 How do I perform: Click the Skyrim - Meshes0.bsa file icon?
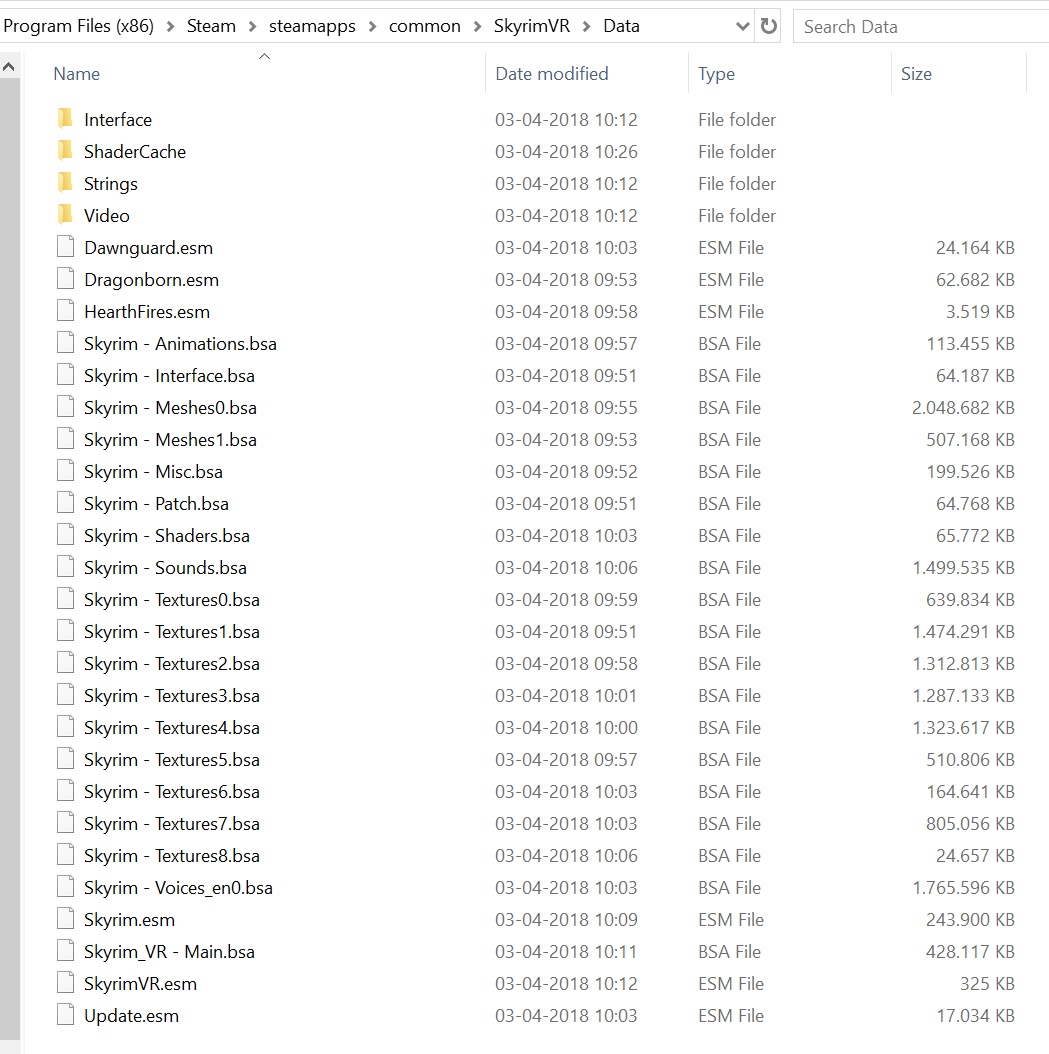(65, 407)
